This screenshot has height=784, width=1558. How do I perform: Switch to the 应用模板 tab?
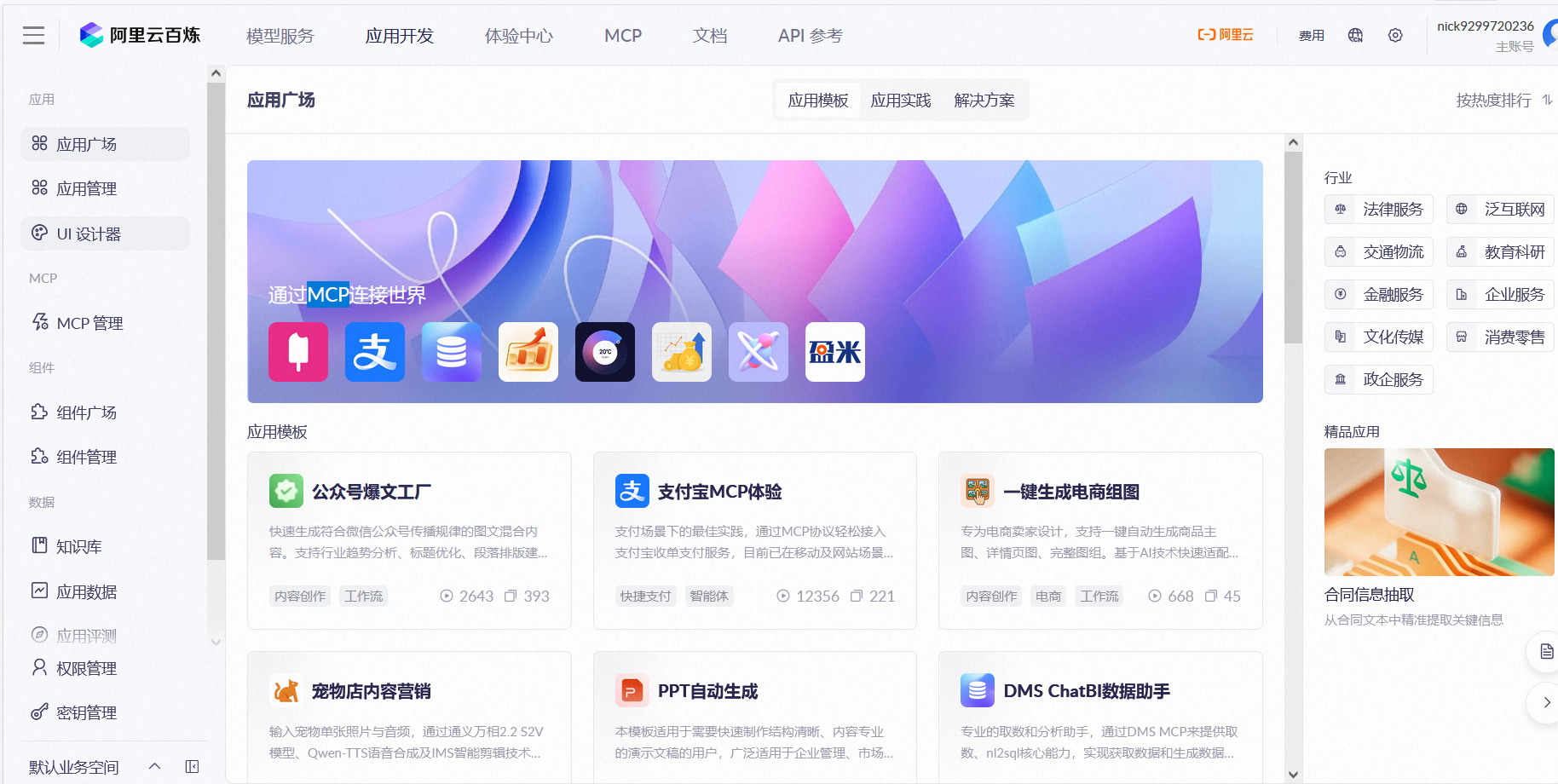click(x=818, y=100)
